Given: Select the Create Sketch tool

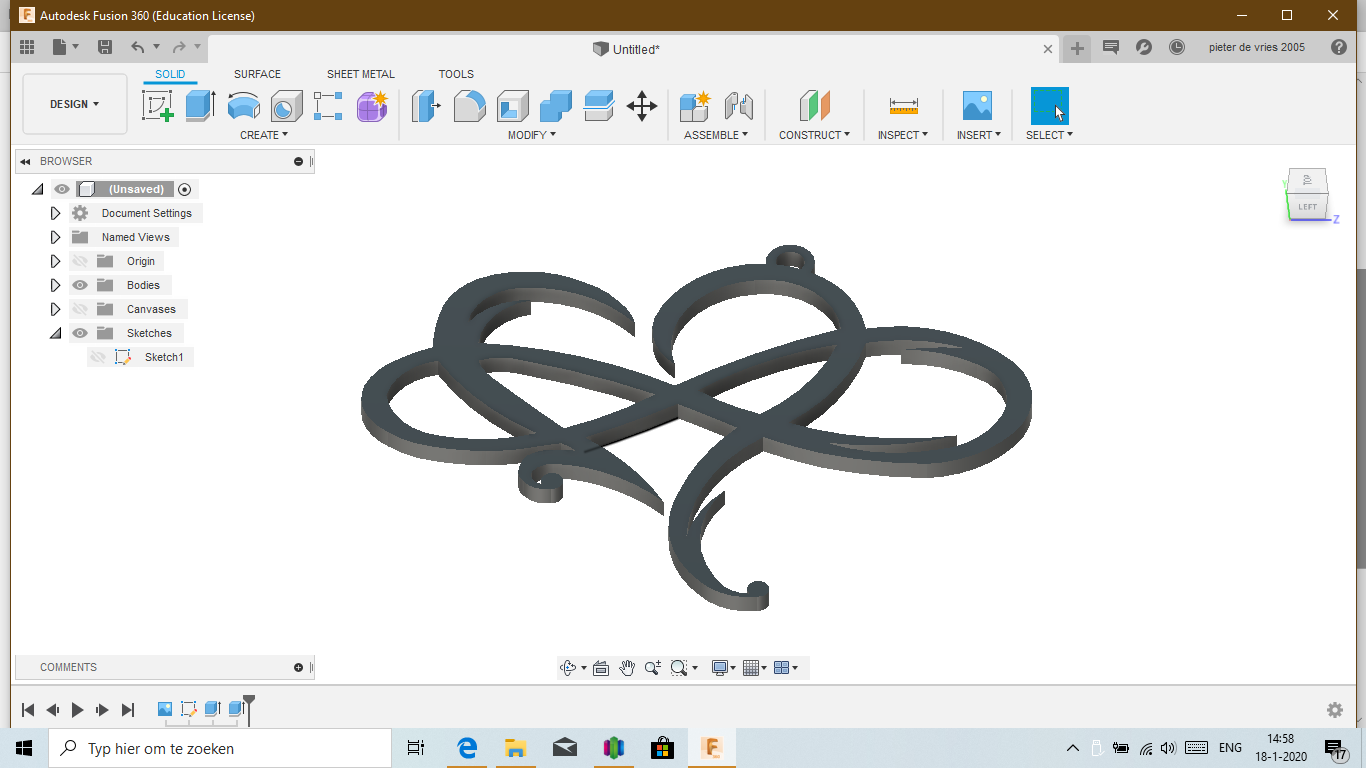Looking at the screenshot, I should click(157, 106).
